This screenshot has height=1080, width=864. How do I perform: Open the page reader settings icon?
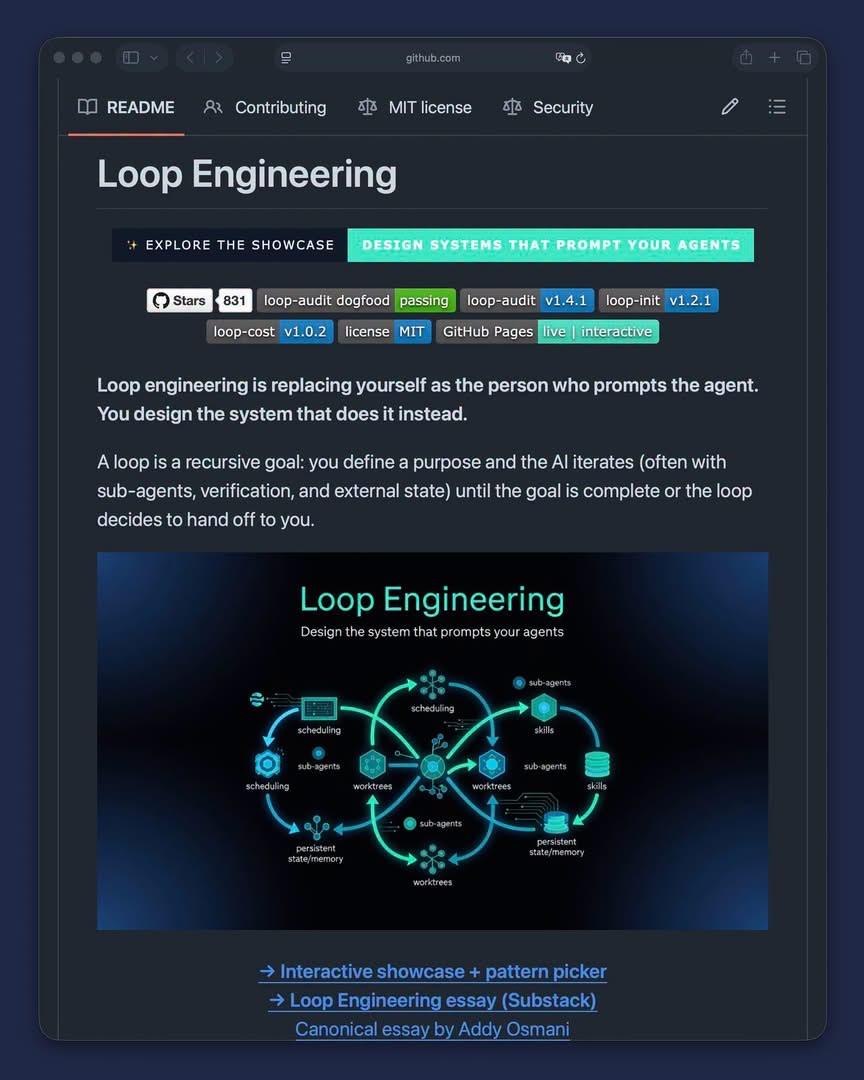(x=286, y=58)
